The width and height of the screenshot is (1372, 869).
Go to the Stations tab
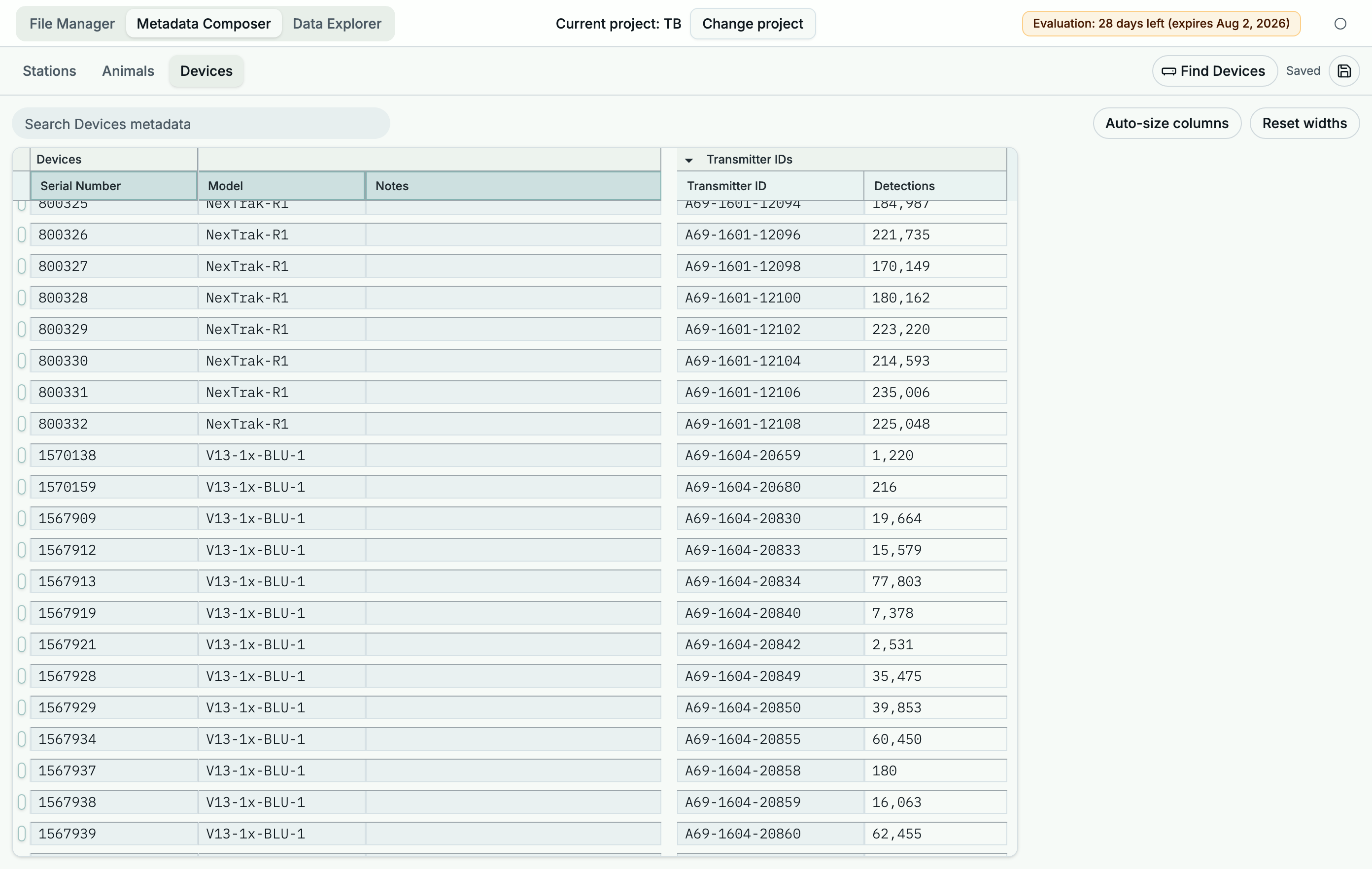49,70
